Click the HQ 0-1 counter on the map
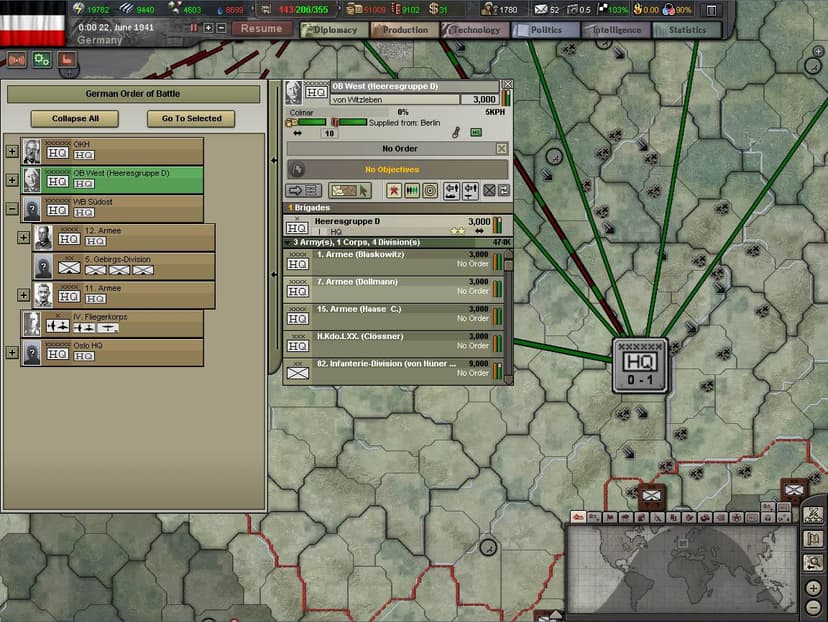Screen dimensions: 828x622 pyautogui.click(x=639, y=366)
